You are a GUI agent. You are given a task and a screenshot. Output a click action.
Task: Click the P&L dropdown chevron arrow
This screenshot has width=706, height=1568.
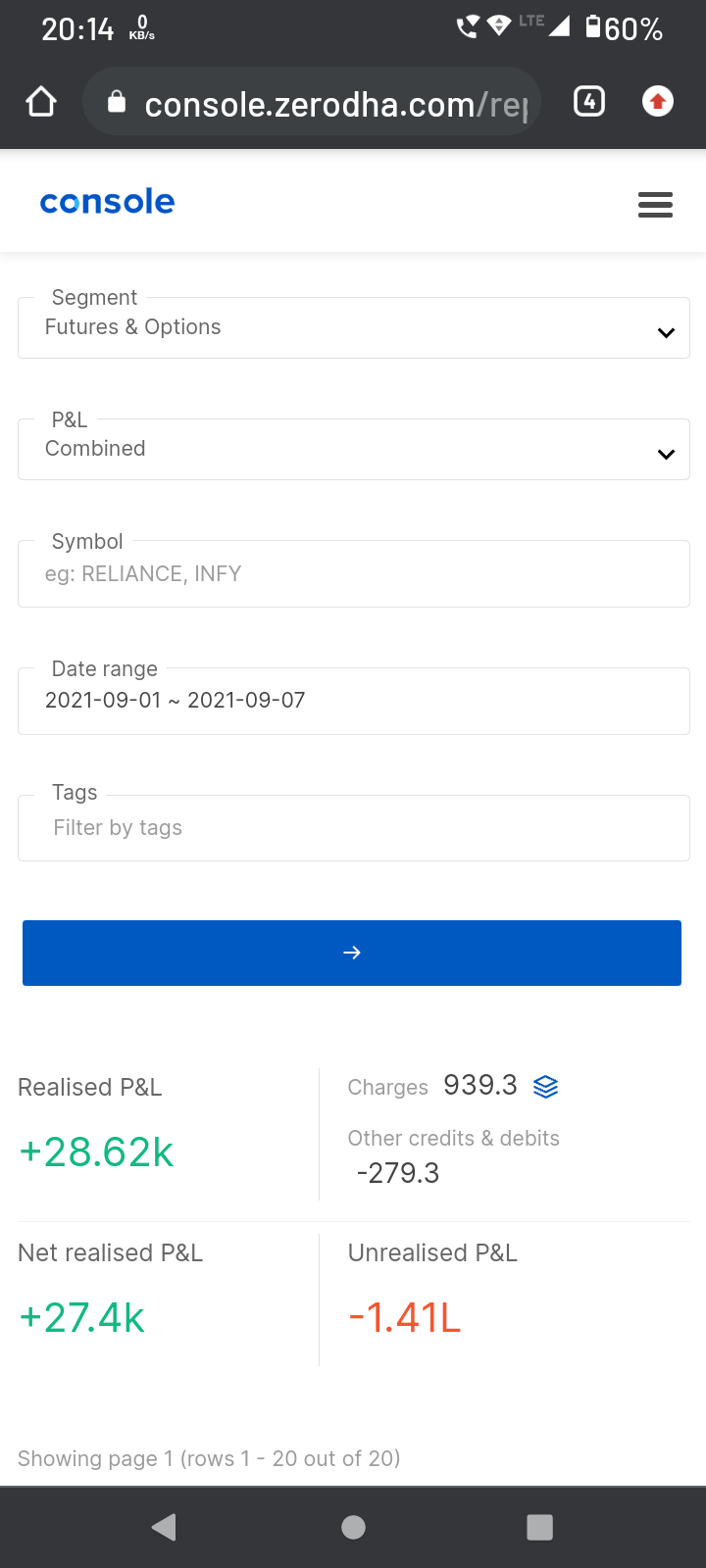click(x=667, y=454)
